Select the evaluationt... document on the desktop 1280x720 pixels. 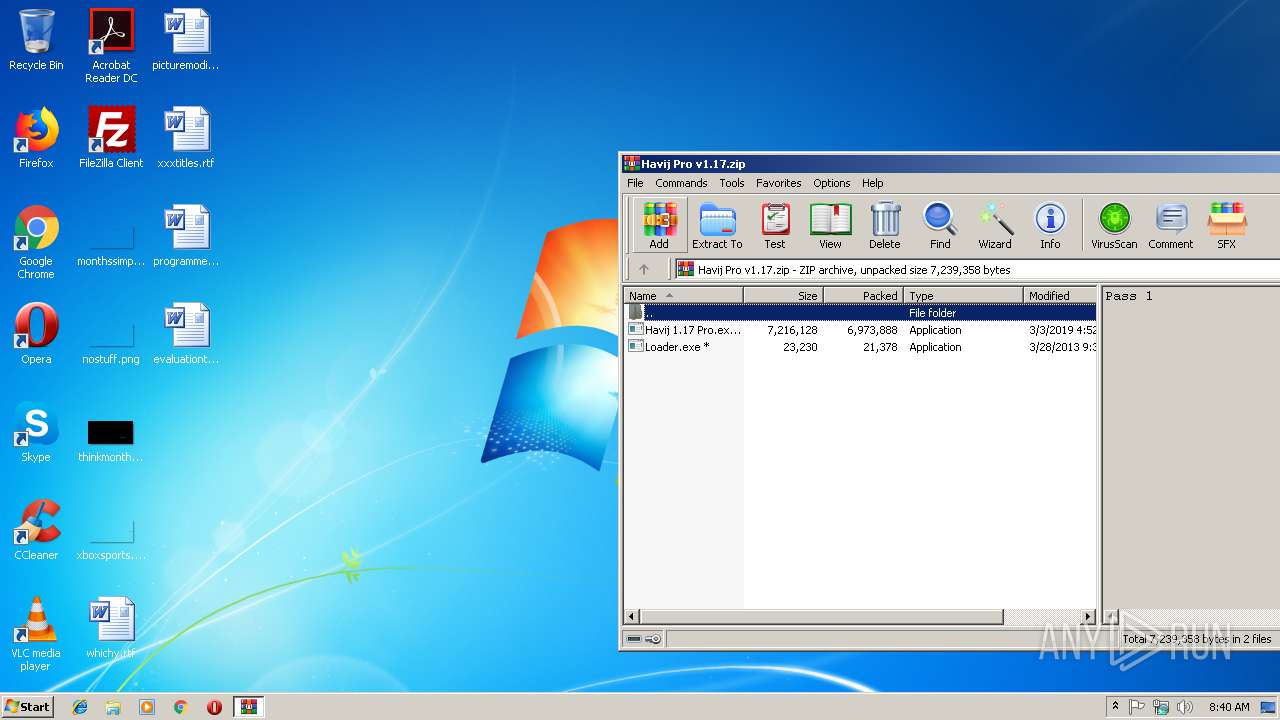[186, 334]
